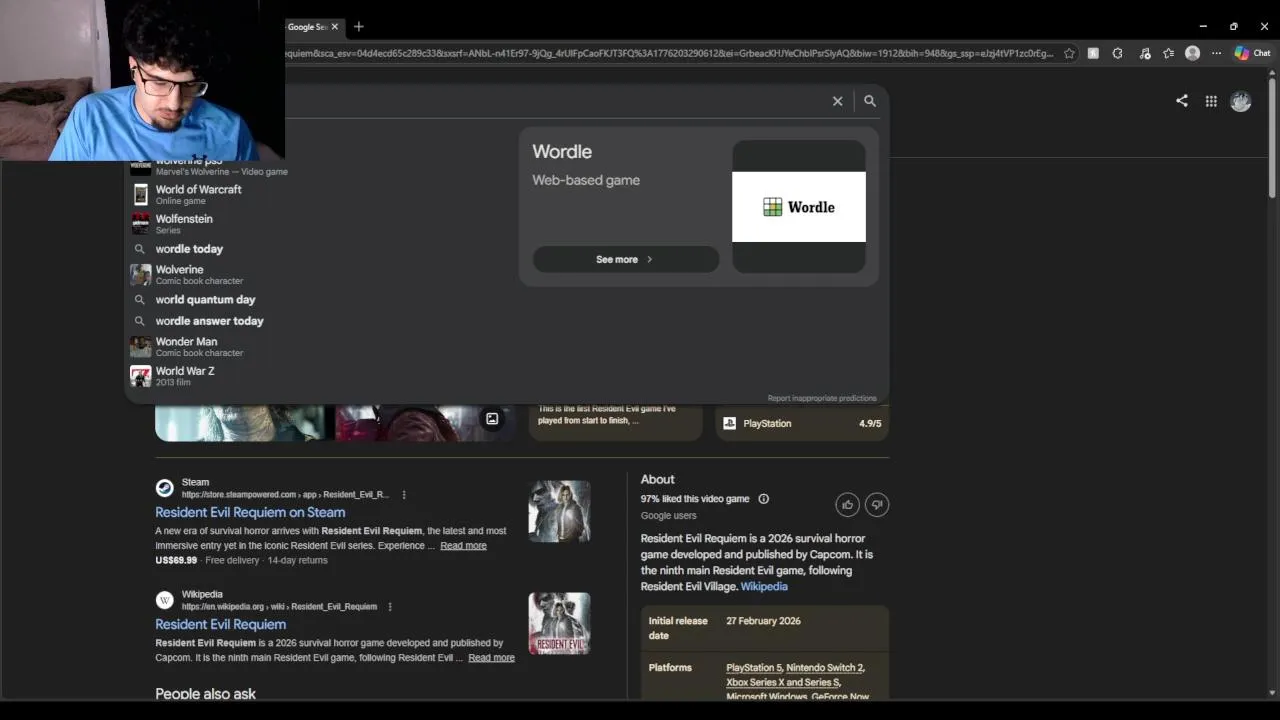
Task: Click Read more on the Steam result
Action: coord(463,546)
